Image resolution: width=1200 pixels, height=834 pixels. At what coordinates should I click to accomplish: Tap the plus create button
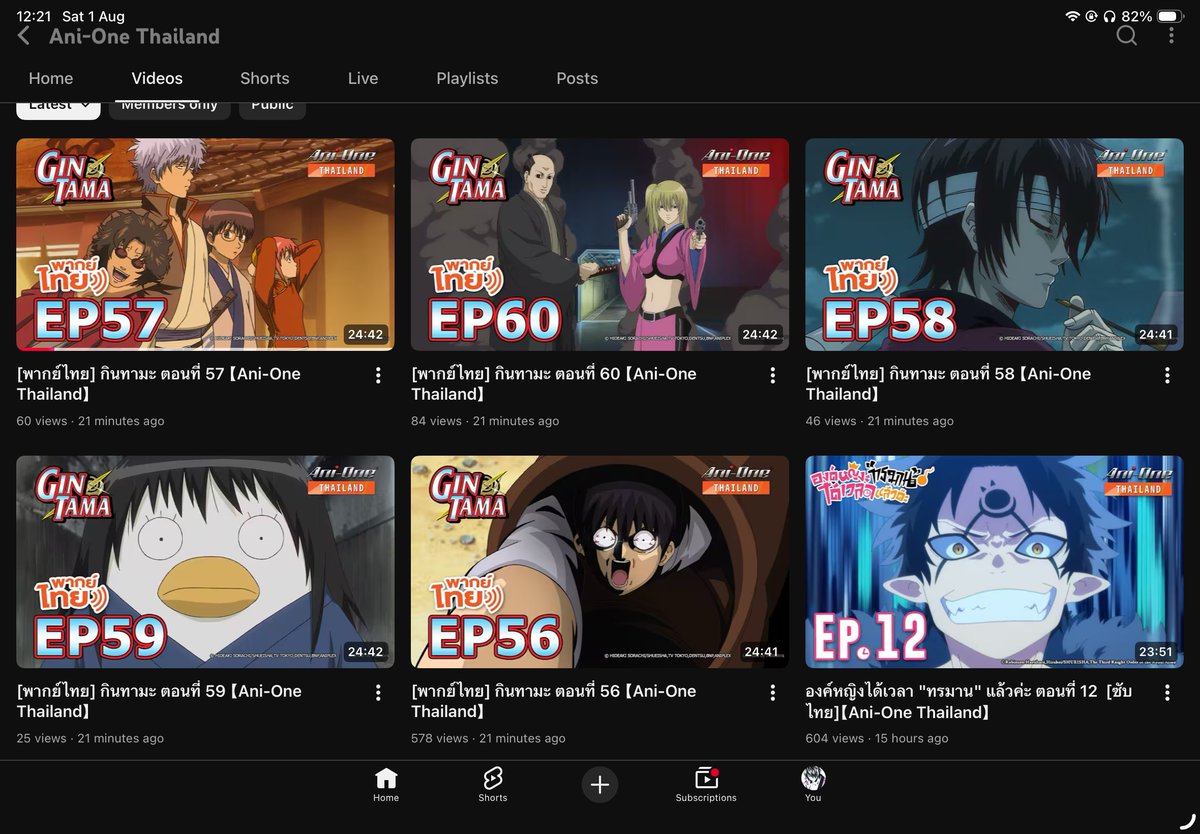tap(600, 785)
